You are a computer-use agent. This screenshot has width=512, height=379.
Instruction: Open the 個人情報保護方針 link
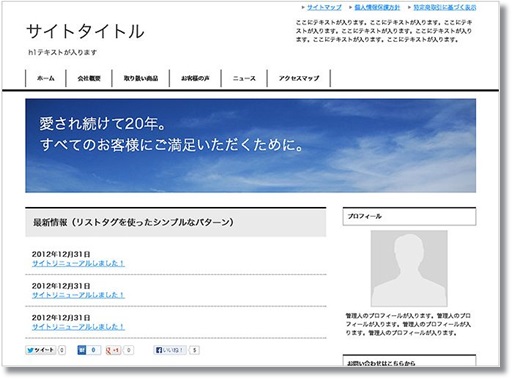point(377,7)
